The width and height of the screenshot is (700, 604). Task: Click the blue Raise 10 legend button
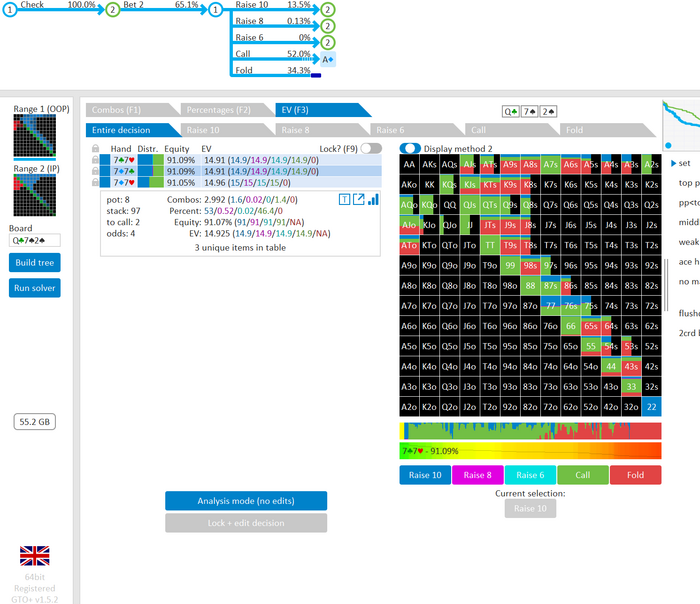click(425, 475)
